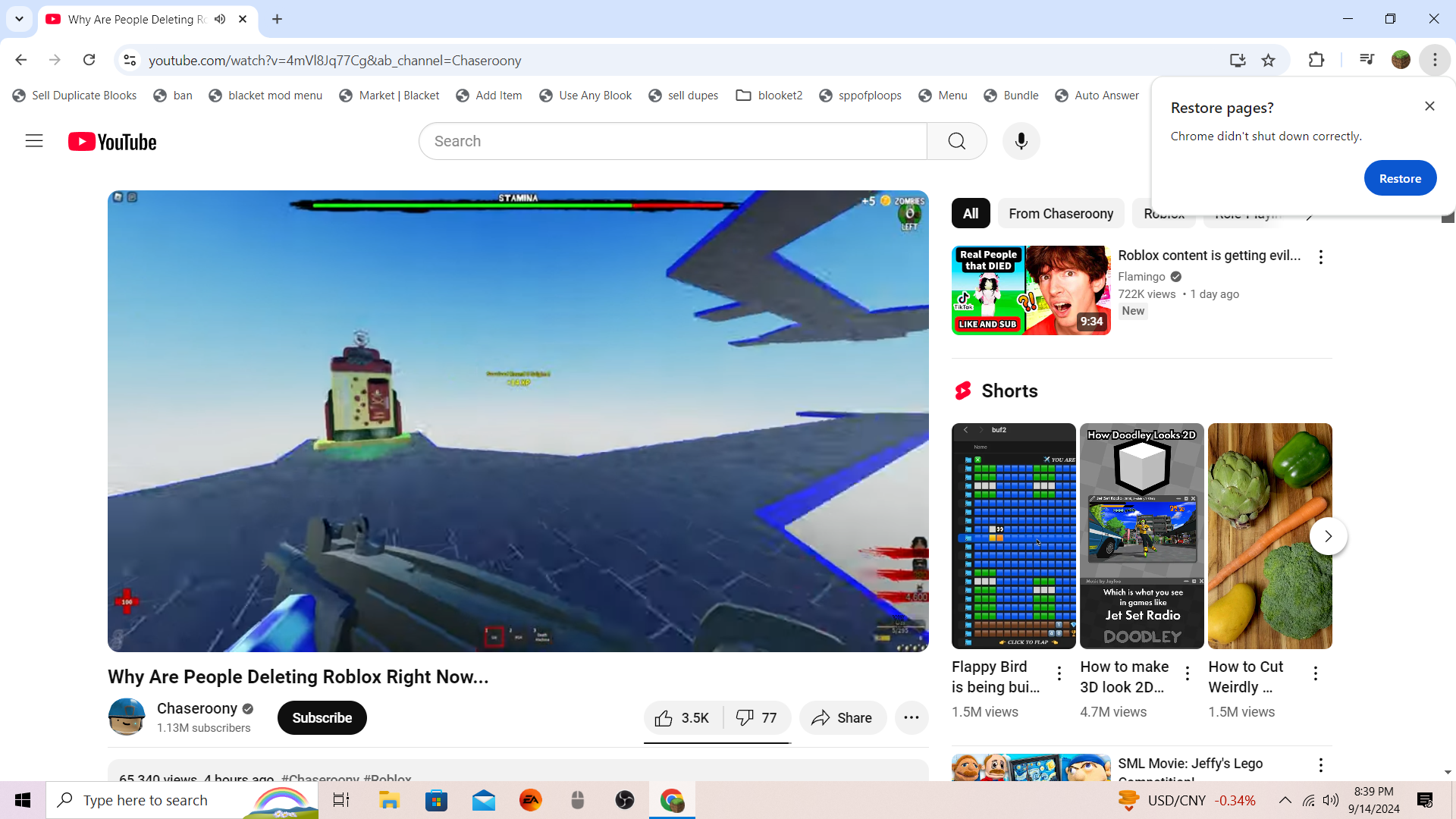Click Restore in the restore pages popup
The height and width of the screenshot is (819, 1456).
coord(1399,178)
